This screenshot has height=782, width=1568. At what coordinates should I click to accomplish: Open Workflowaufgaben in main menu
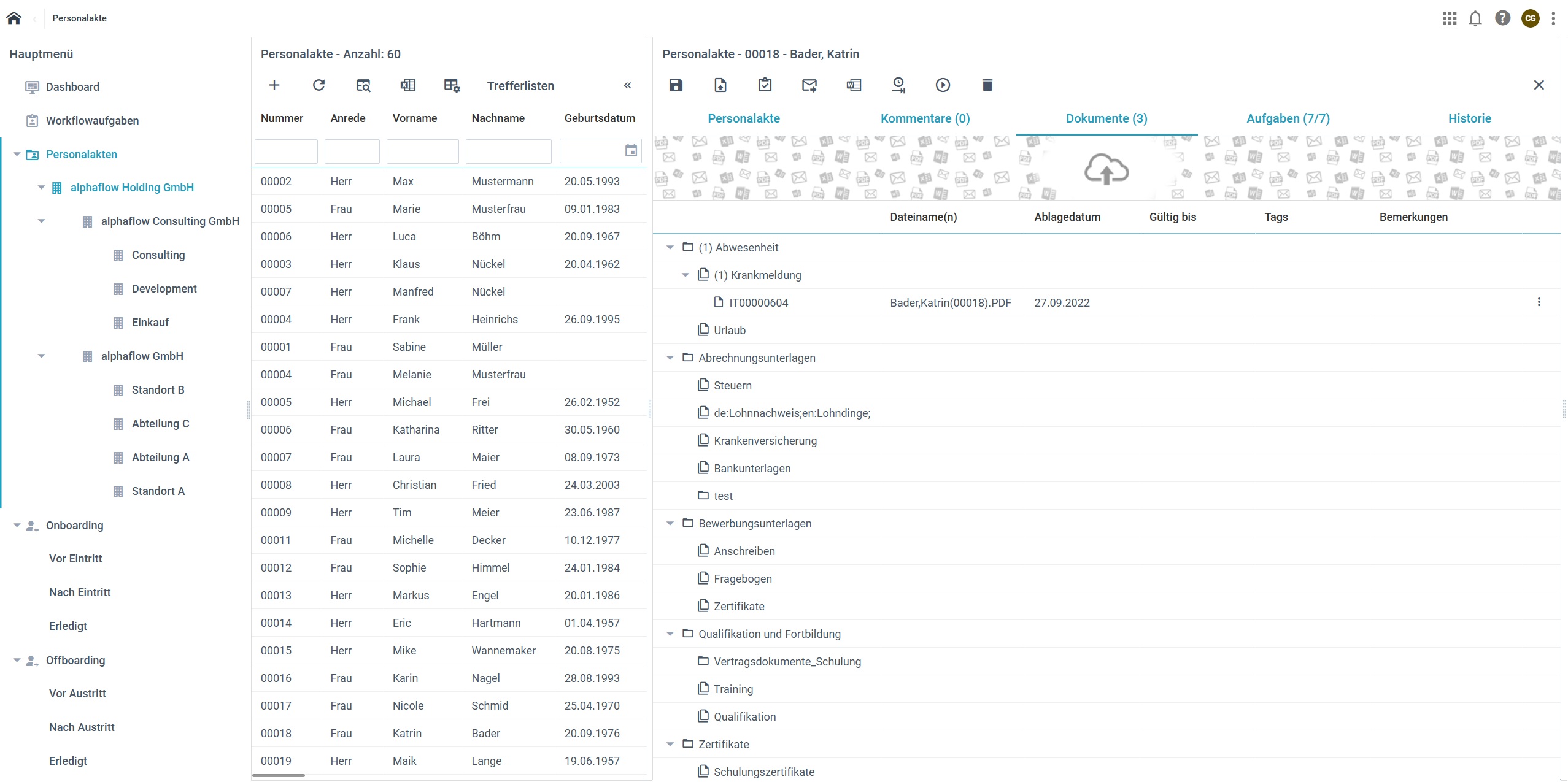pyautogui.click(x=92, y=121)
